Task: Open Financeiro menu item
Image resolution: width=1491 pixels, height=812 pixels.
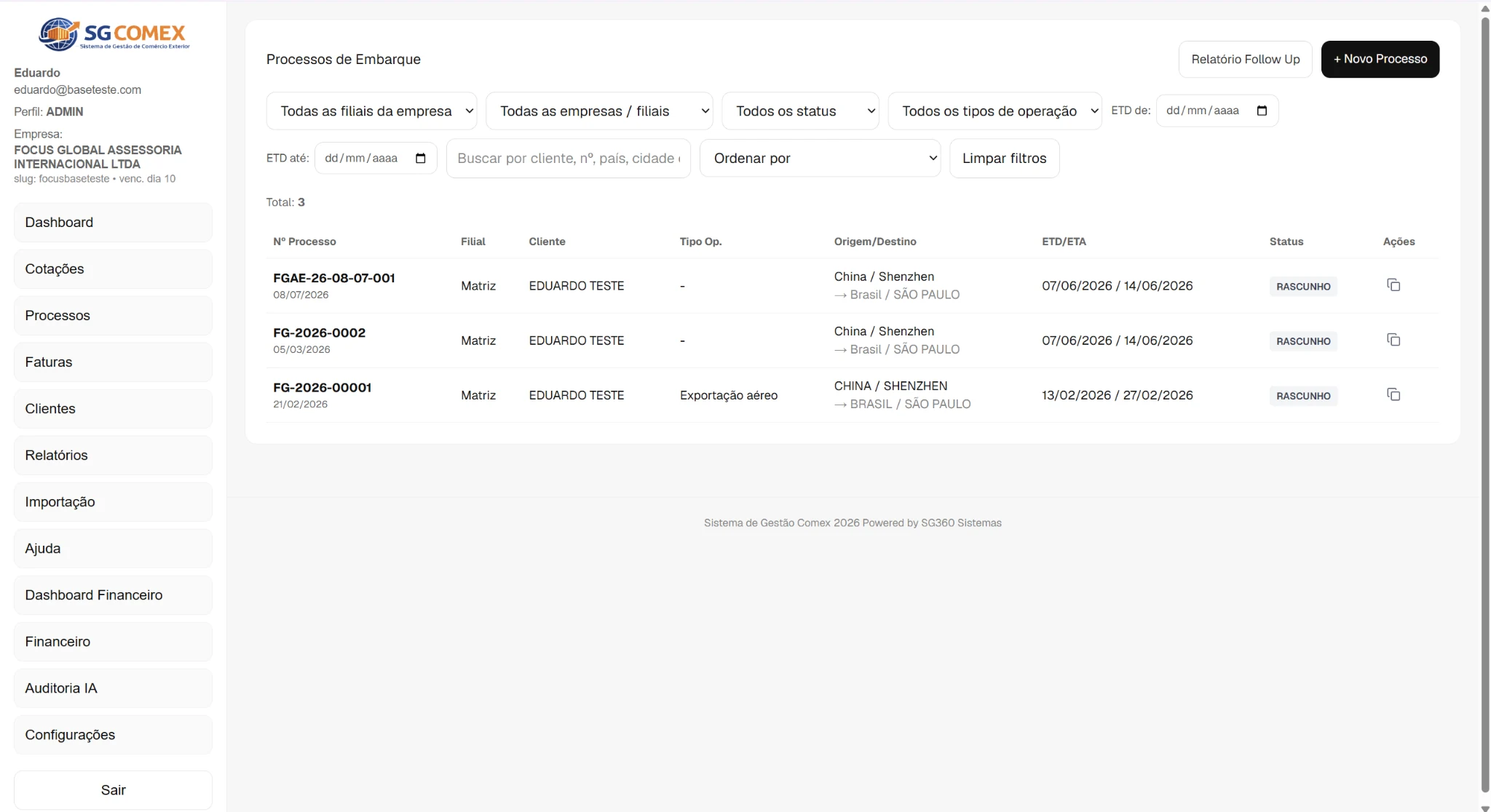Action: coord(113,641)
